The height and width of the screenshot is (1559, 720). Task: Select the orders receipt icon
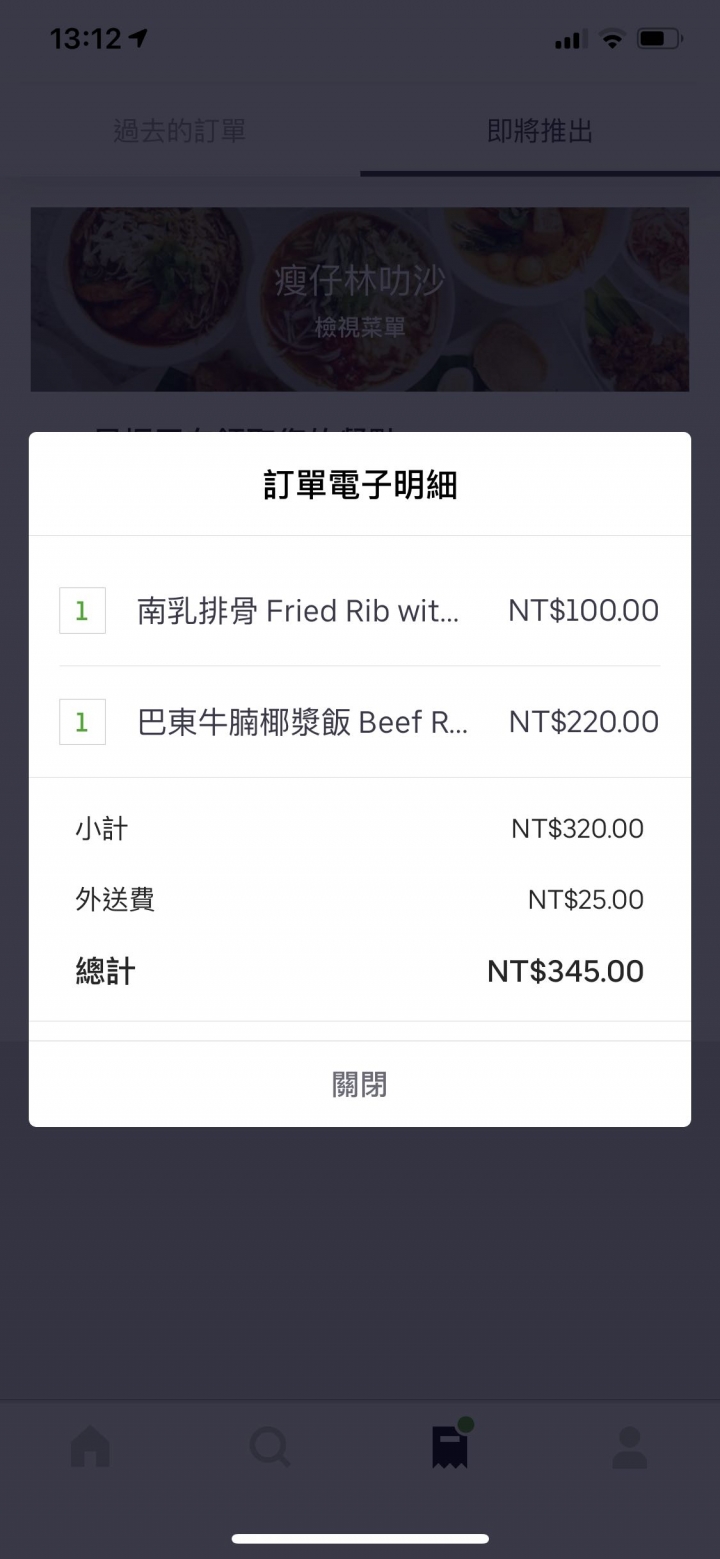pyautogui.click(x=450, y=1446)
